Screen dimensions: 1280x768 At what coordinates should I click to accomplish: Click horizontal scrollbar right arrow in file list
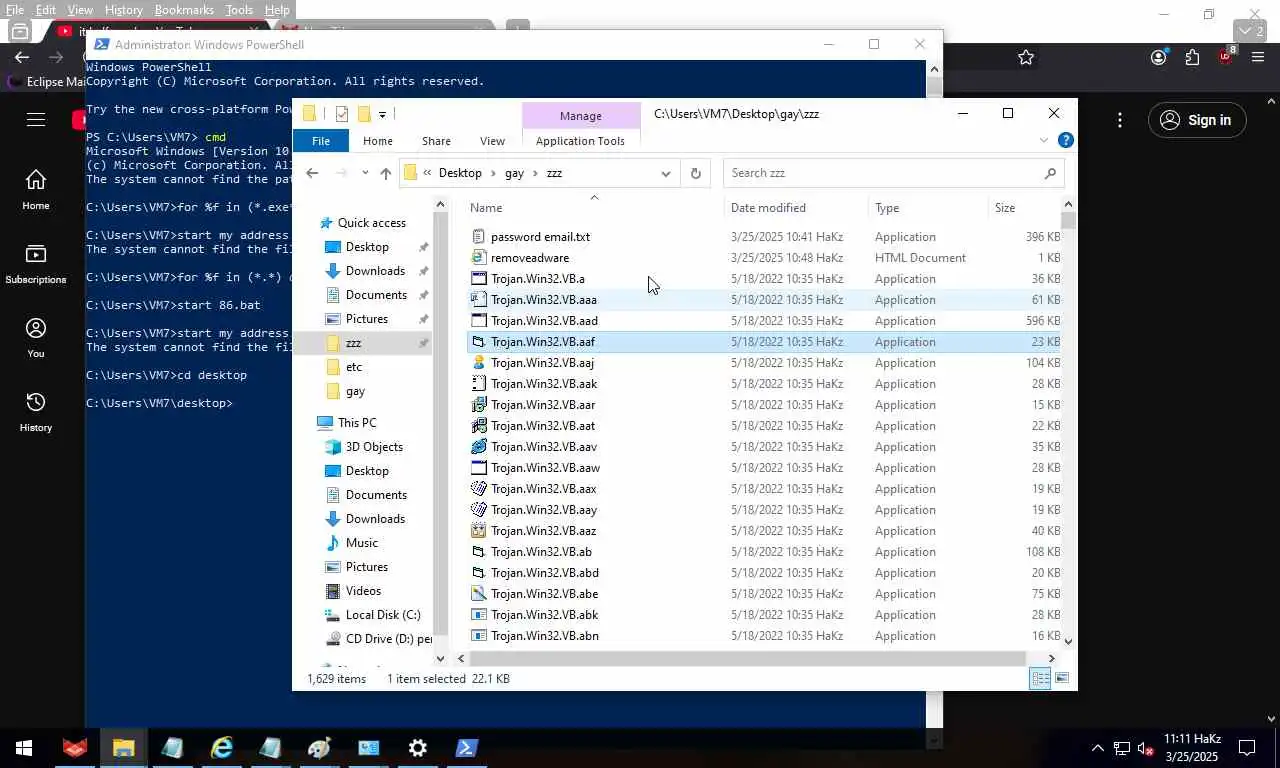(x=1051, y=658)
